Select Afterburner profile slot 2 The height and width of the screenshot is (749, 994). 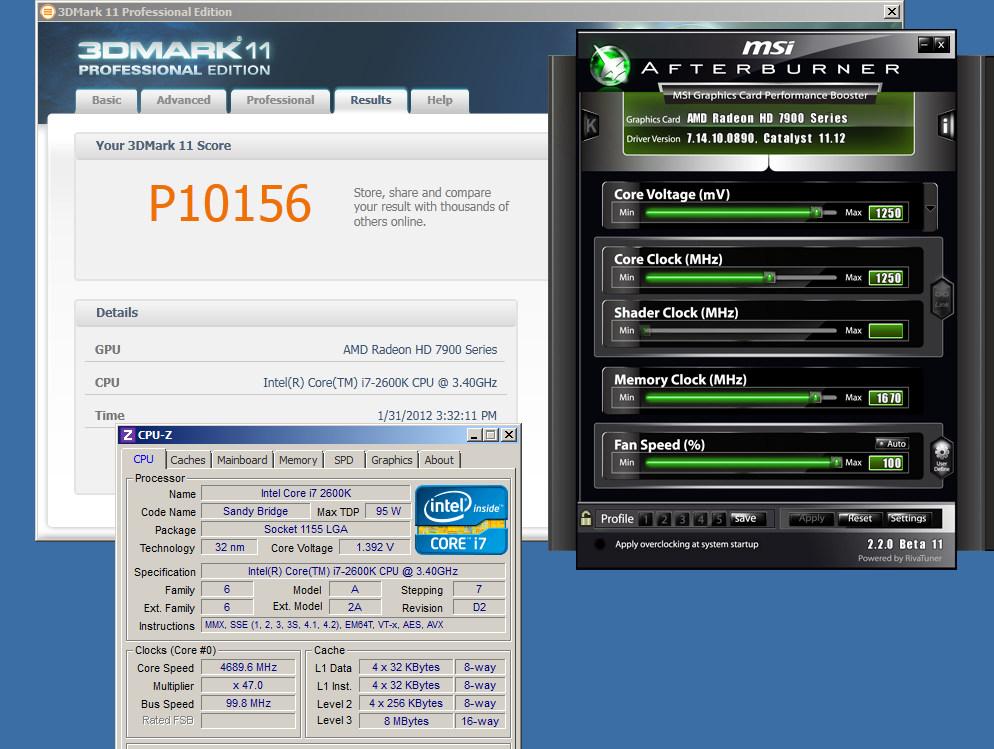[x=664, y=519]
